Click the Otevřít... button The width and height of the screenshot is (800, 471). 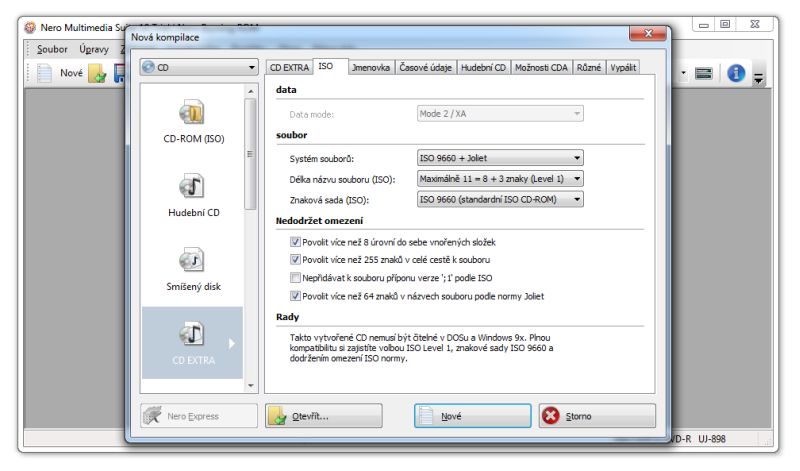323,416
